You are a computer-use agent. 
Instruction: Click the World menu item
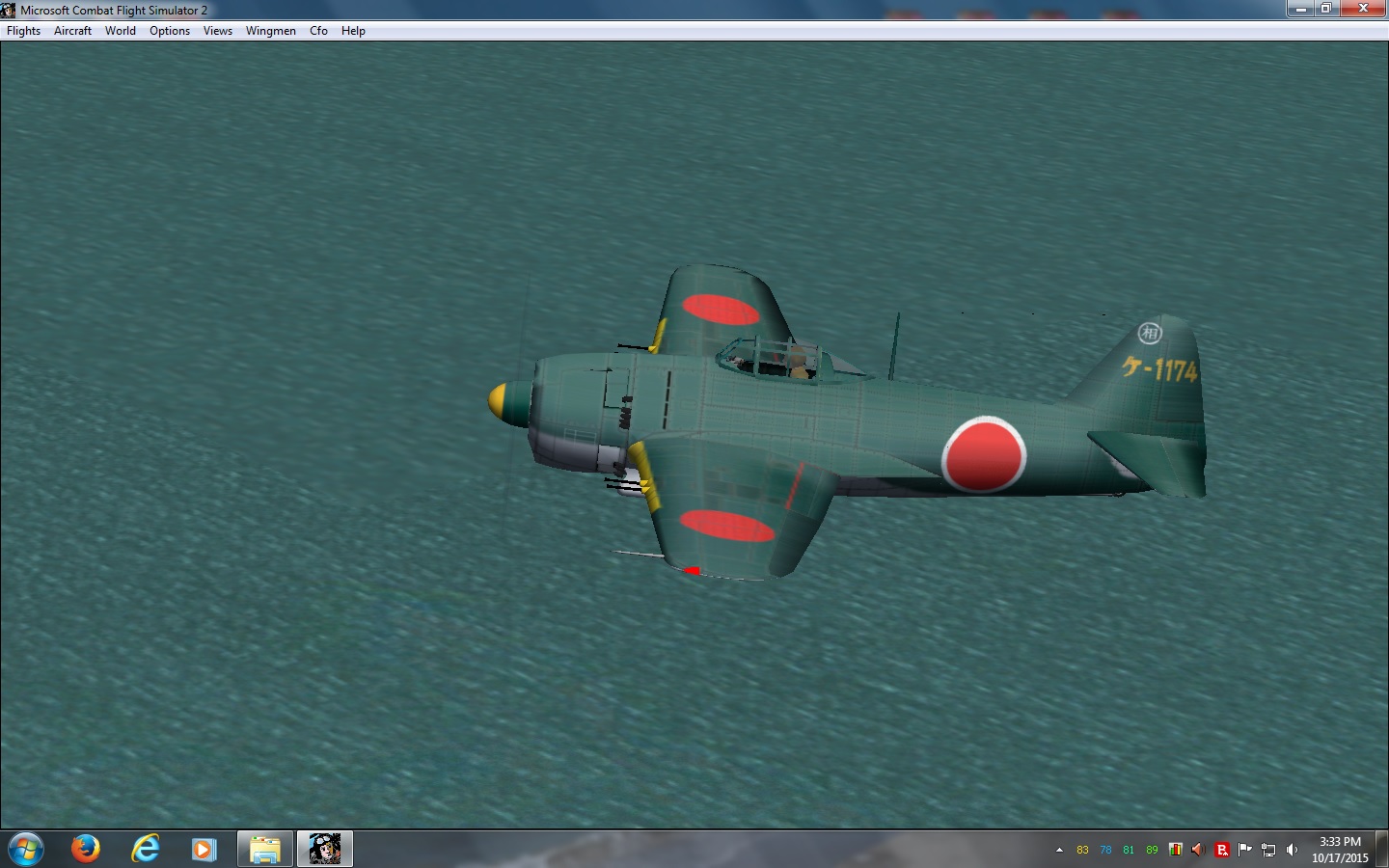(121, 31)
